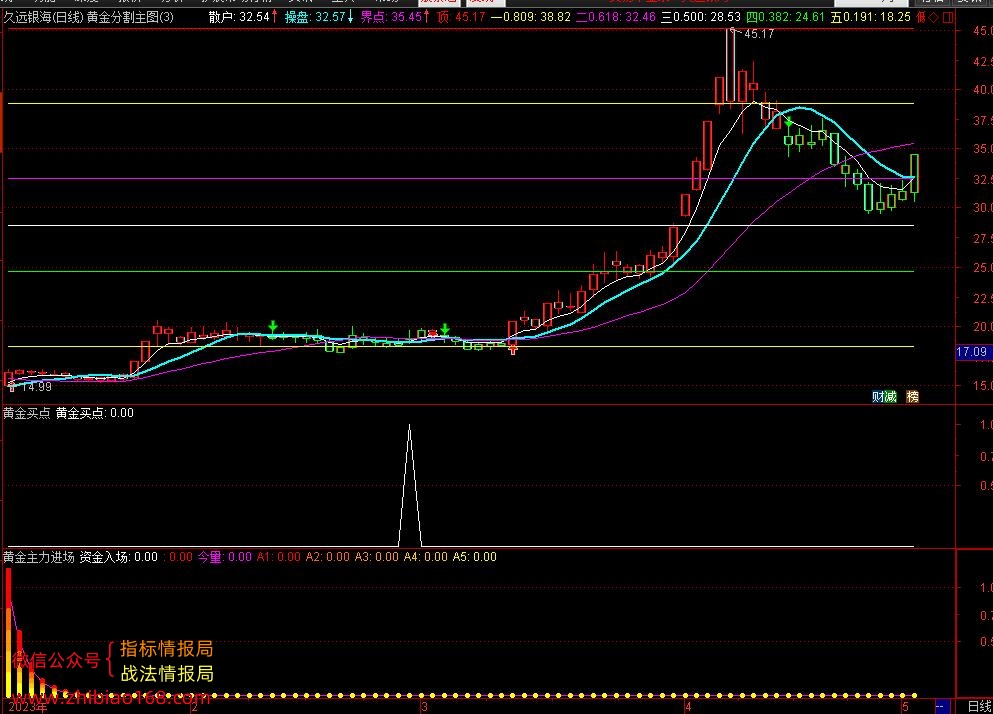This screenshot has width=993, height=714.
Task: Click the 五0.191: 18.25 level label
Action: point(870,17)
